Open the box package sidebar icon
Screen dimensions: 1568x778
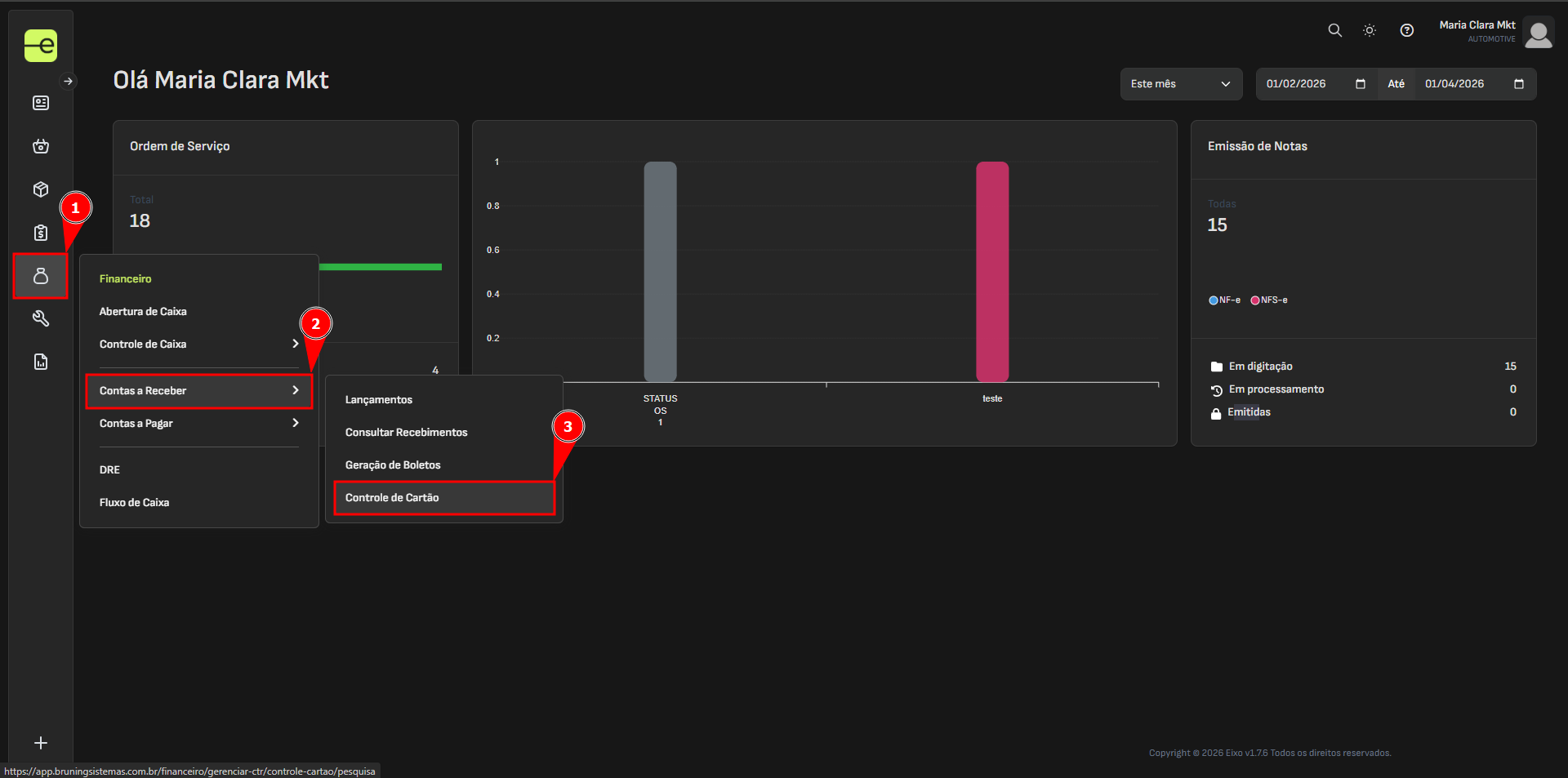tap(41, 189)
